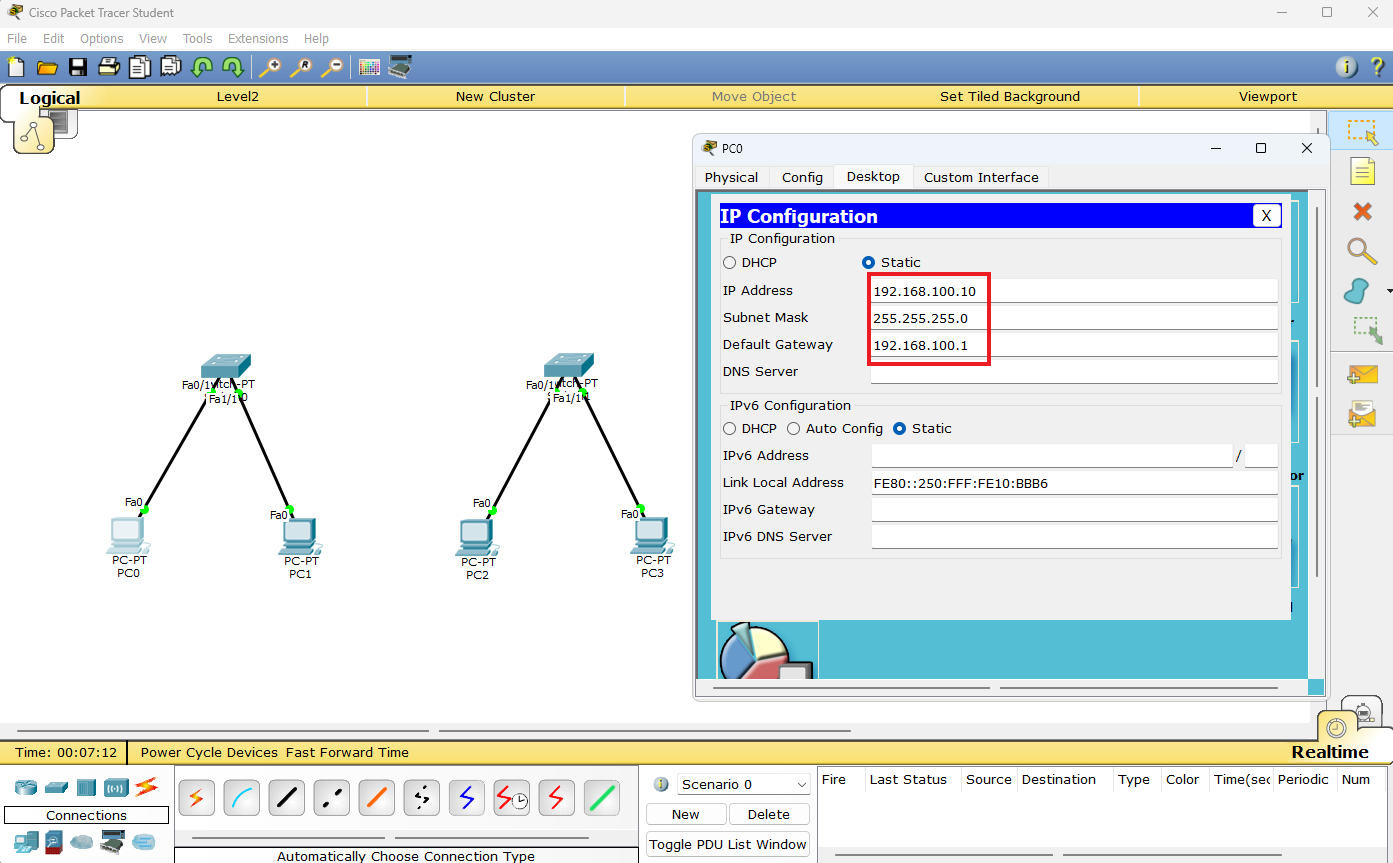The image size is (1393, 863).
Task: Click the IPv6 Gateway field
Action: [1074, 510]
